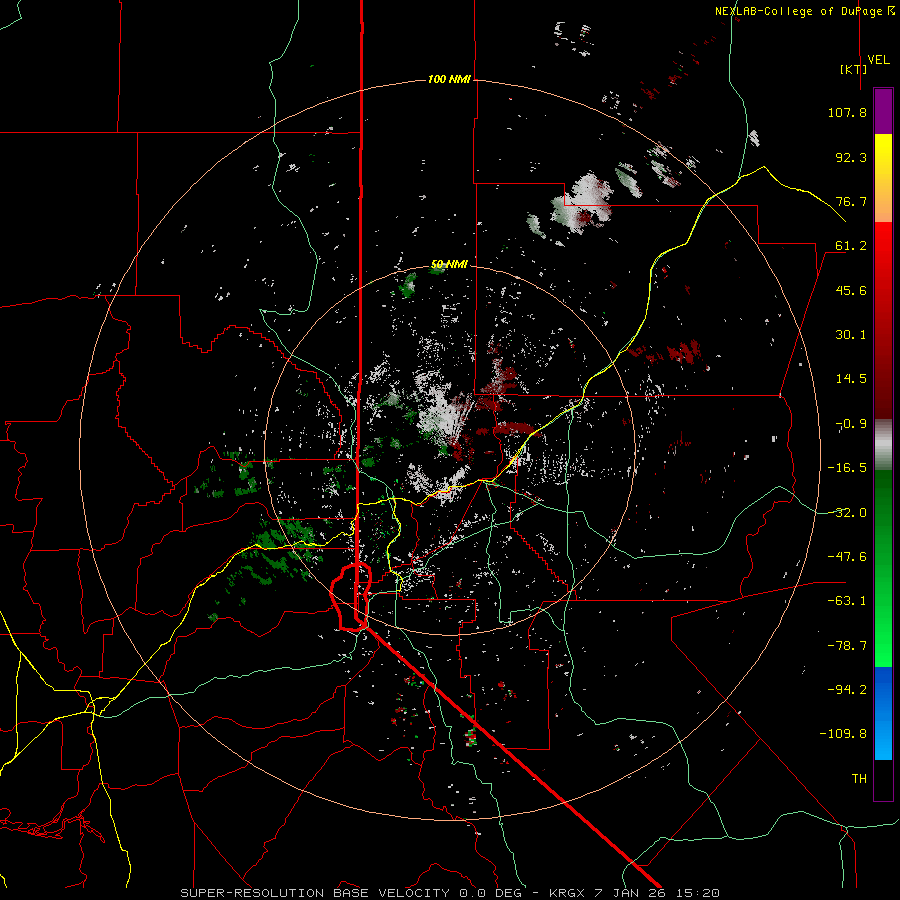900x900 pixels.
Task: Click the purple segment of the color bar
Action: (x=883, y=112)
